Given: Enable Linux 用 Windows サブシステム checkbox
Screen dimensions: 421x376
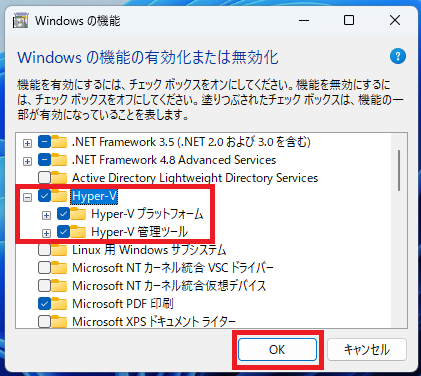Looking at the screenshot, I should (x=44, y=250).
